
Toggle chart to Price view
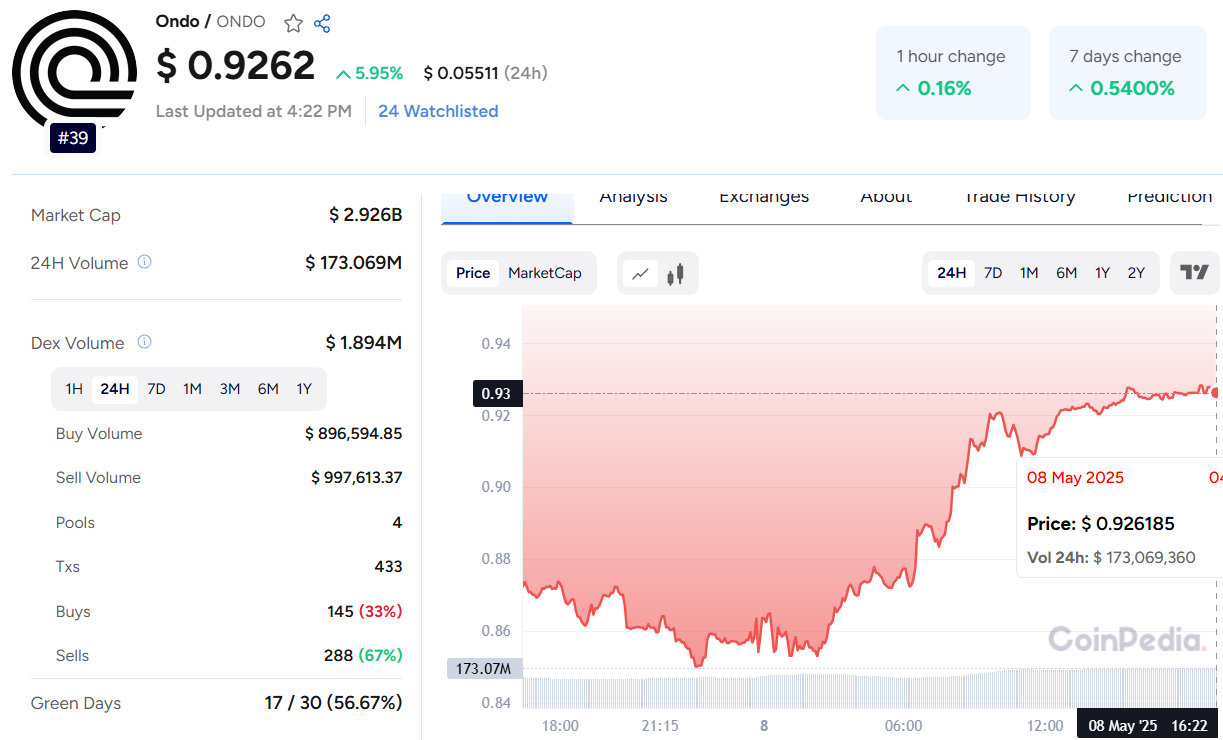tap(473, 273)
